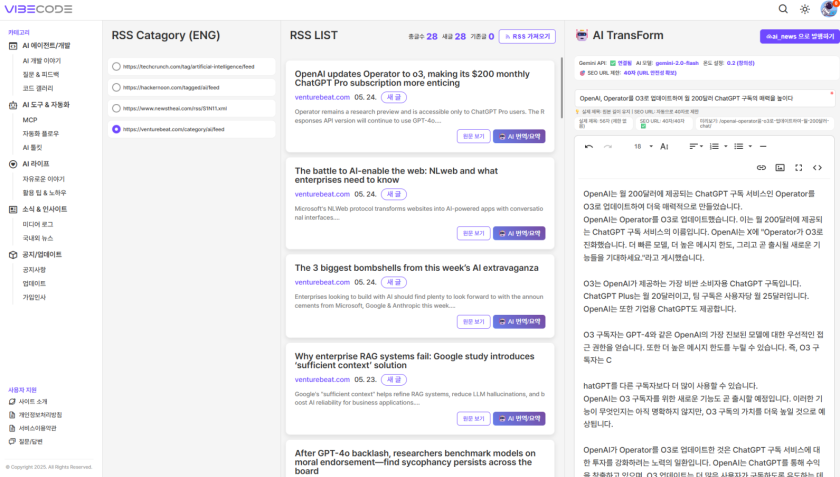
Task: Click the code view icon in editor
Action: [x=817, y=168]
